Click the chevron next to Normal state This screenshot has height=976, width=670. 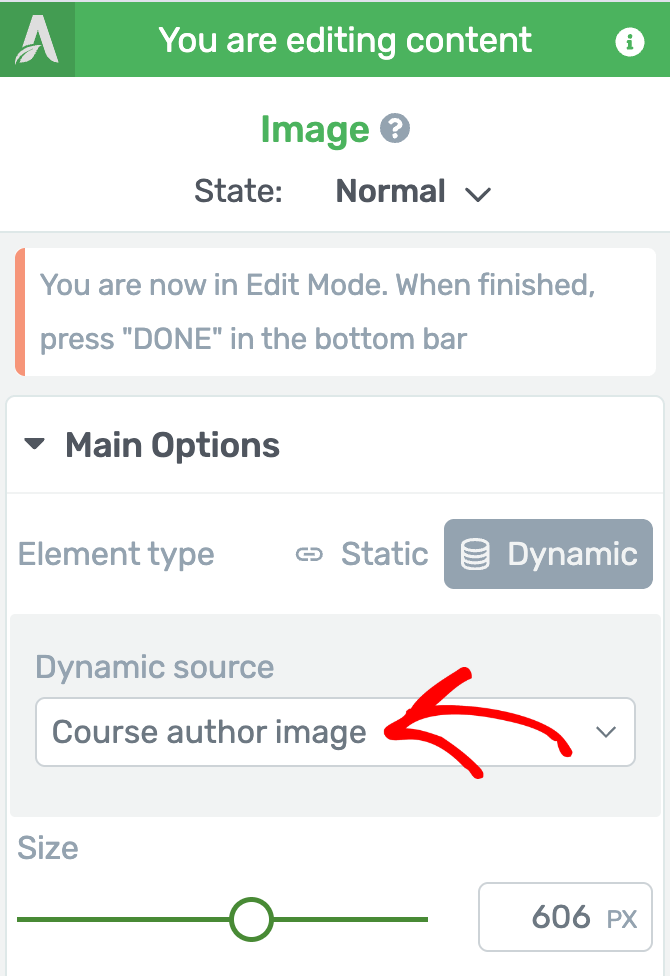click(x=478, y=194)
